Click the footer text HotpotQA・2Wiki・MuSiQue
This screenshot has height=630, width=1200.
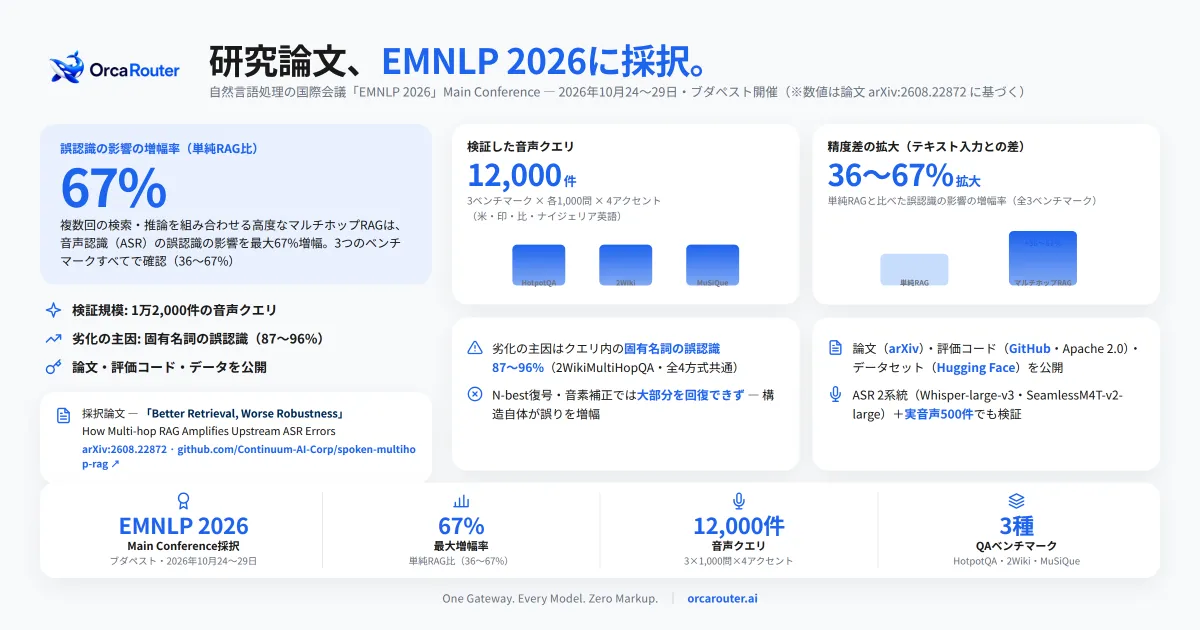click(1016, 561)
